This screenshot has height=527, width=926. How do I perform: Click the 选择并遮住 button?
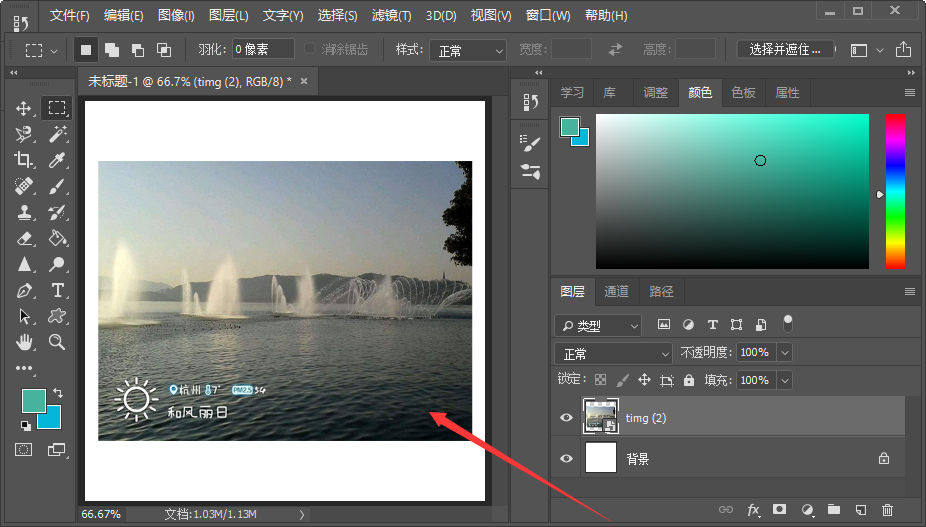pyautogui.click(x=785, y=49)
